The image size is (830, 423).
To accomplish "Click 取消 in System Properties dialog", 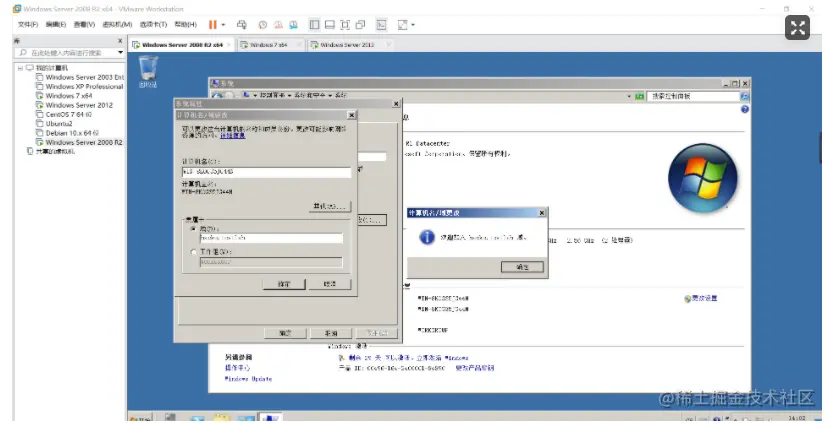I will 331,333.
